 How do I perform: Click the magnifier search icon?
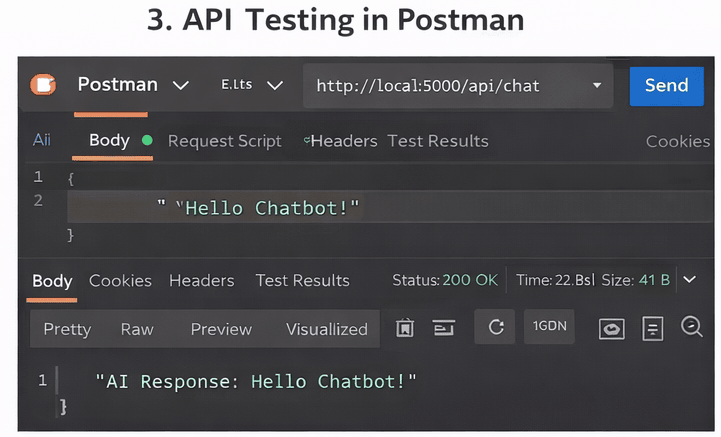[x=691, y=327]
